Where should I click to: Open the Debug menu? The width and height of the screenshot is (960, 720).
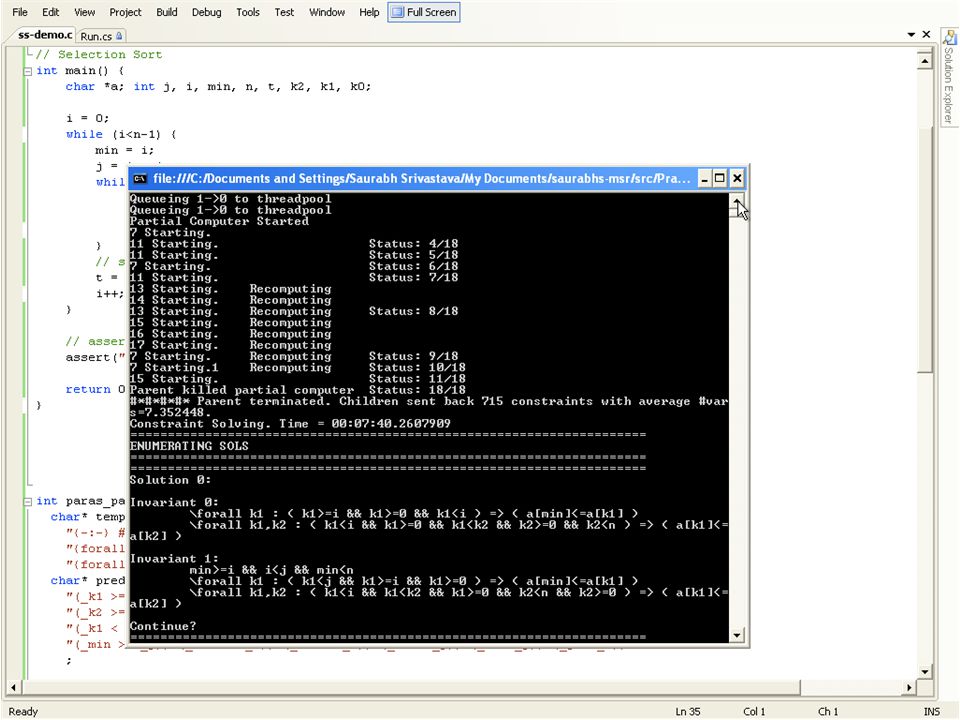click(206, 12)
